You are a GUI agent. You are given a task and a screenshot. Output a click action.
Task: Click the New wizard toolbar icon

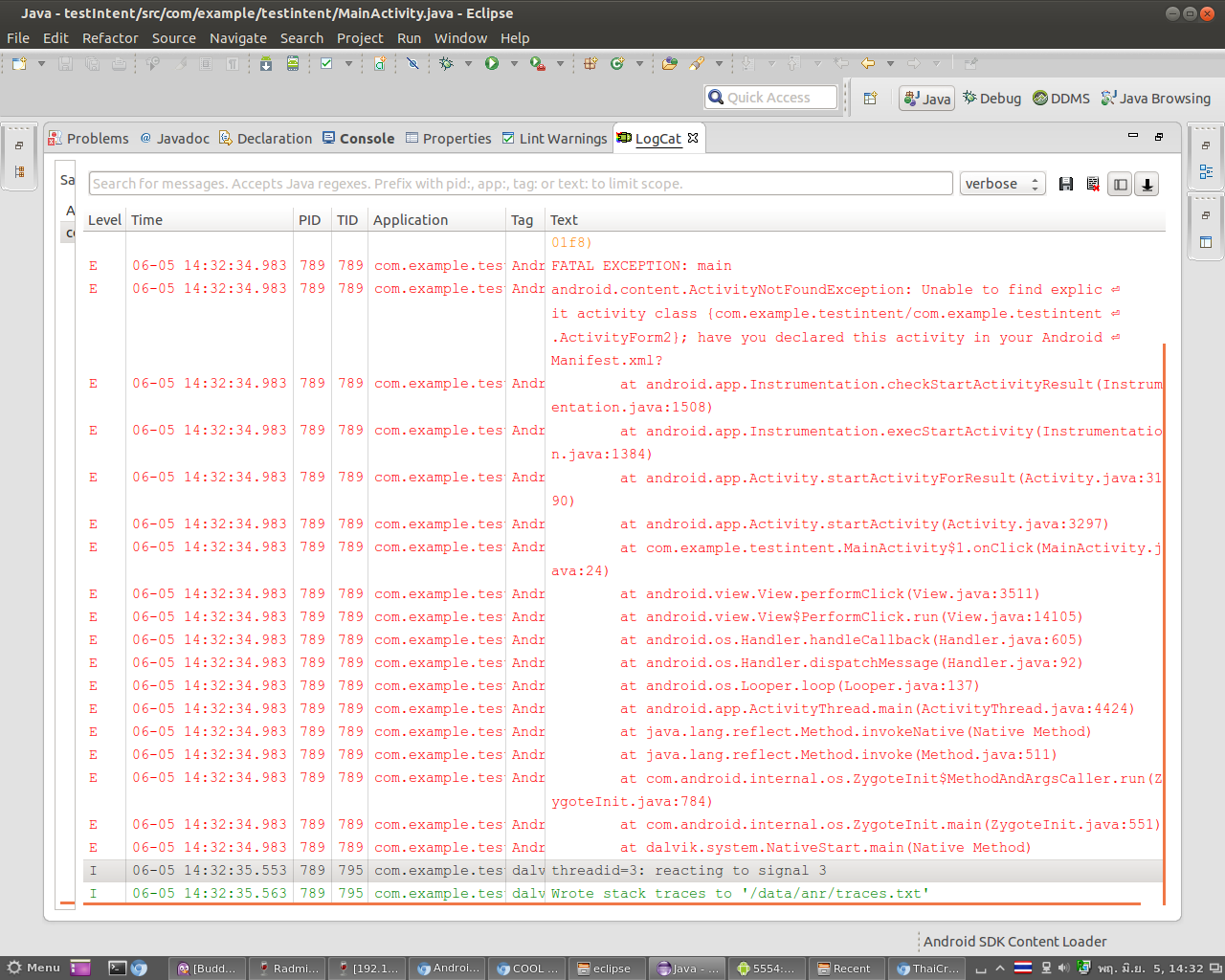(x=19, y=63)
